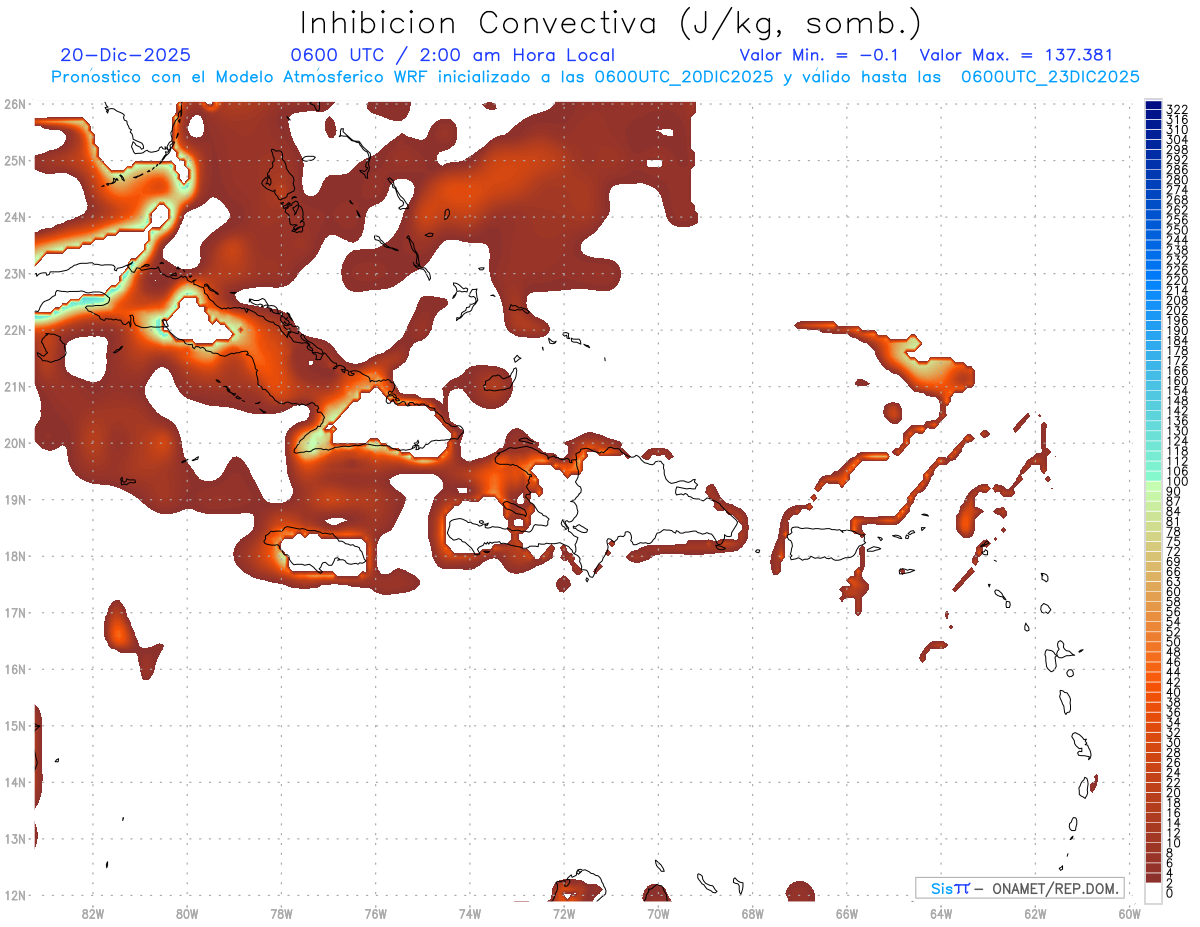Click the color scale value 322

coord(1176,109)
